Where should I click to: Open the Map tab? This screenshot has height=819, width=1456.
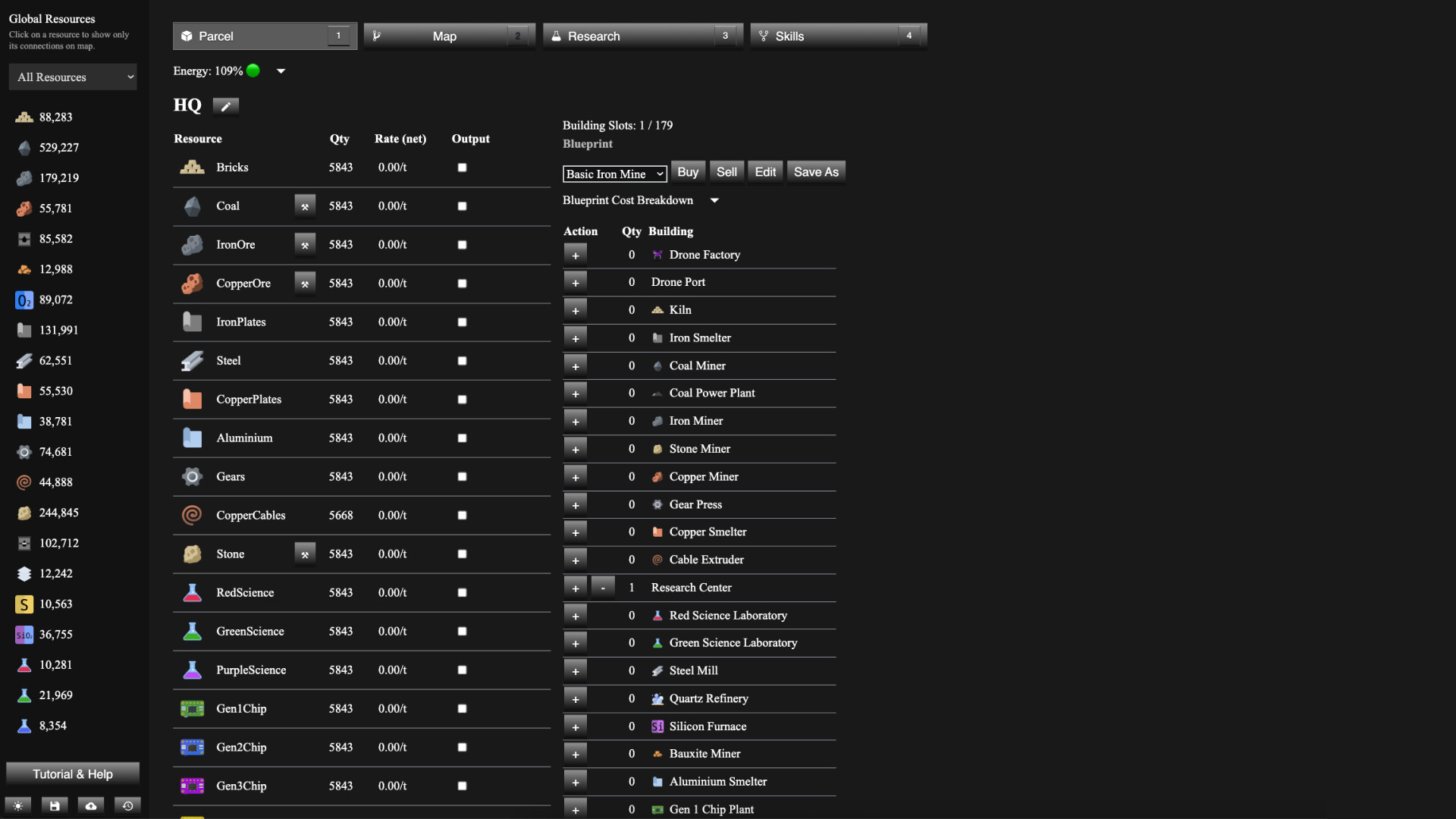449,36
